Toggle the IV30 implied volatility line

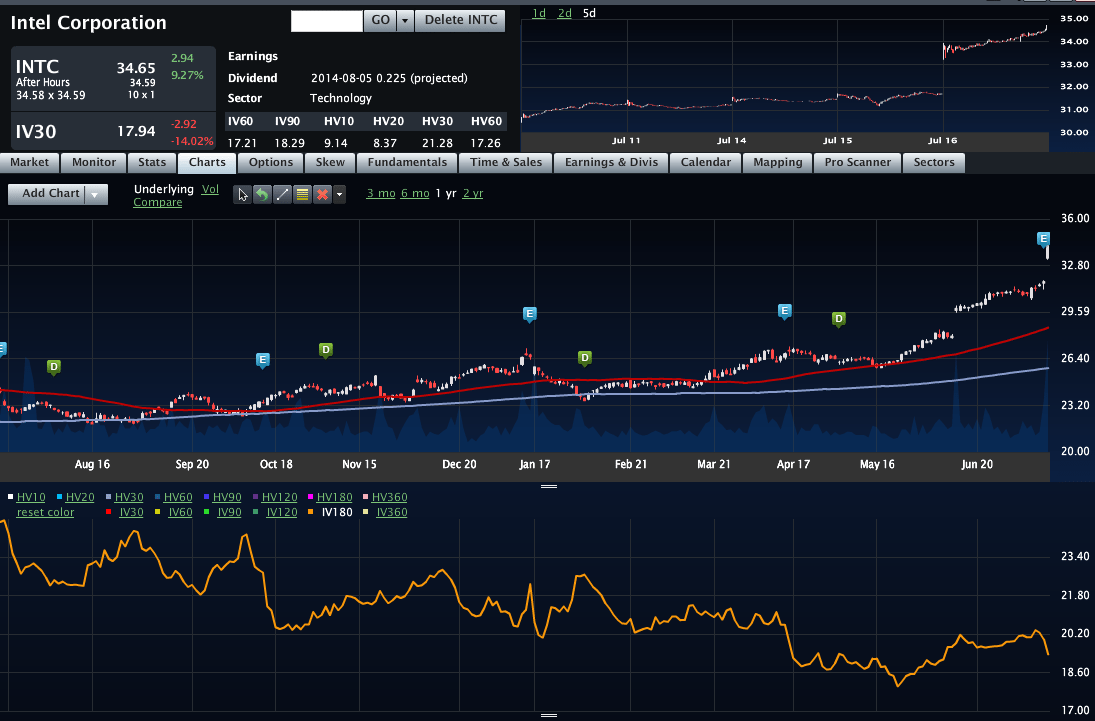(130, 512)
